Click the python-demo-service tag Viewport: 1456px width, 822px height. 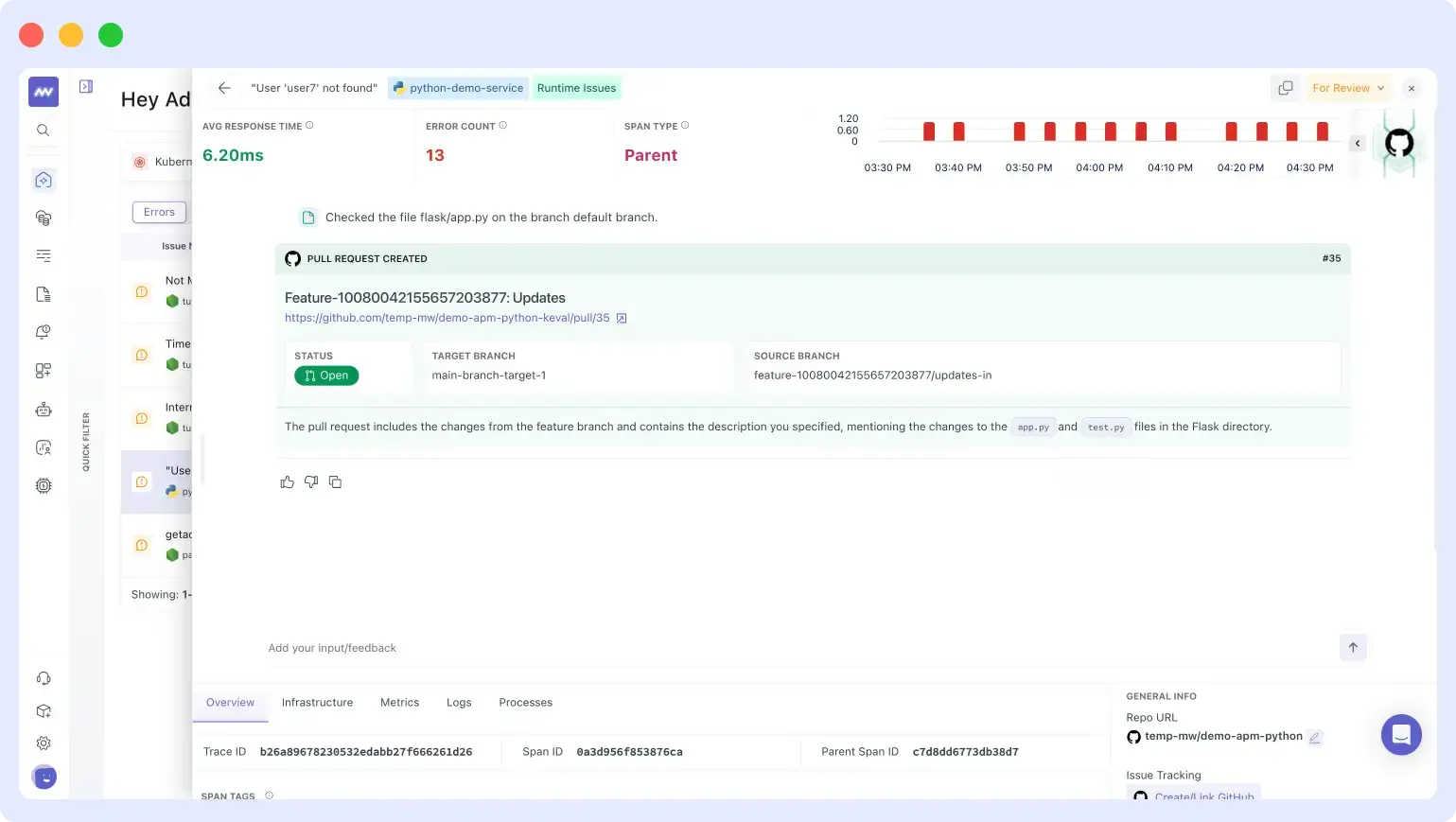tap(458, 88)
